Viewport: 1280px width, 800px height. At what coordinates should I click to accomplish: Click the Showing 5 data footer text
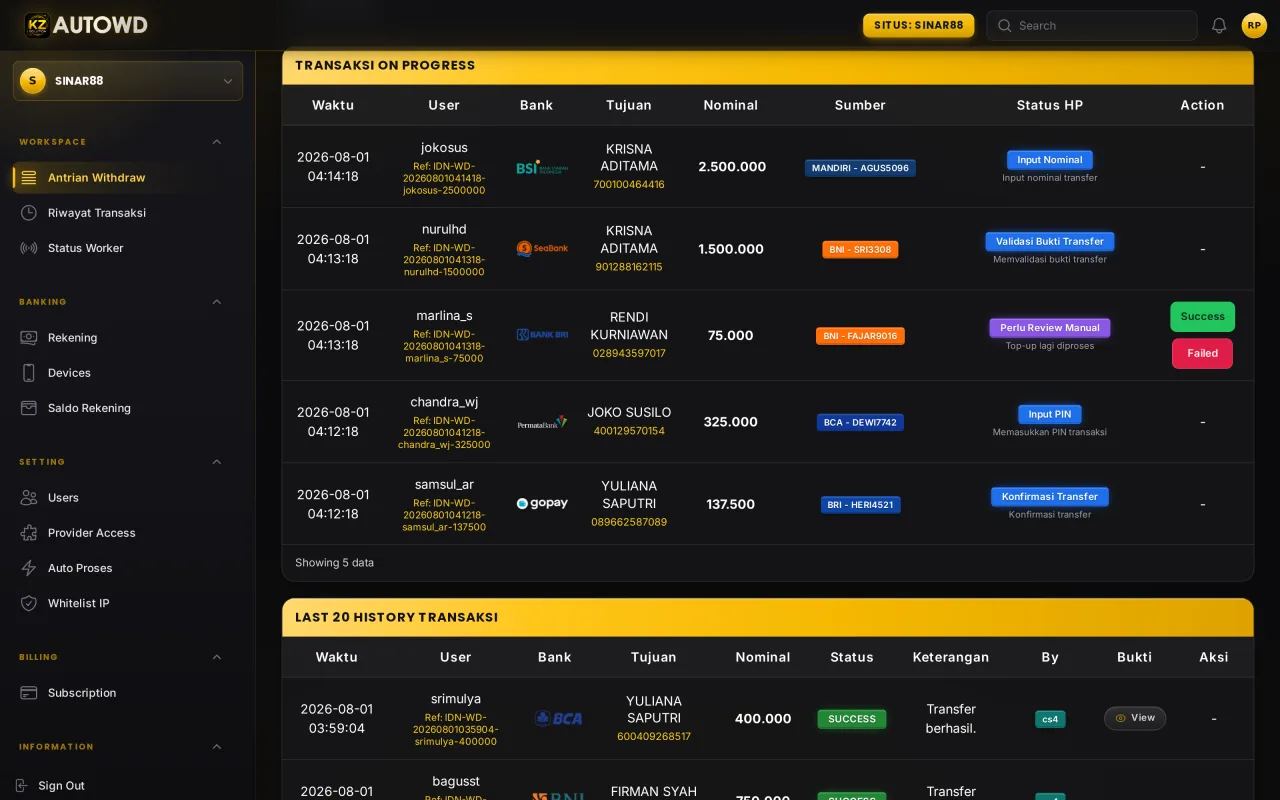click(334, 563)
